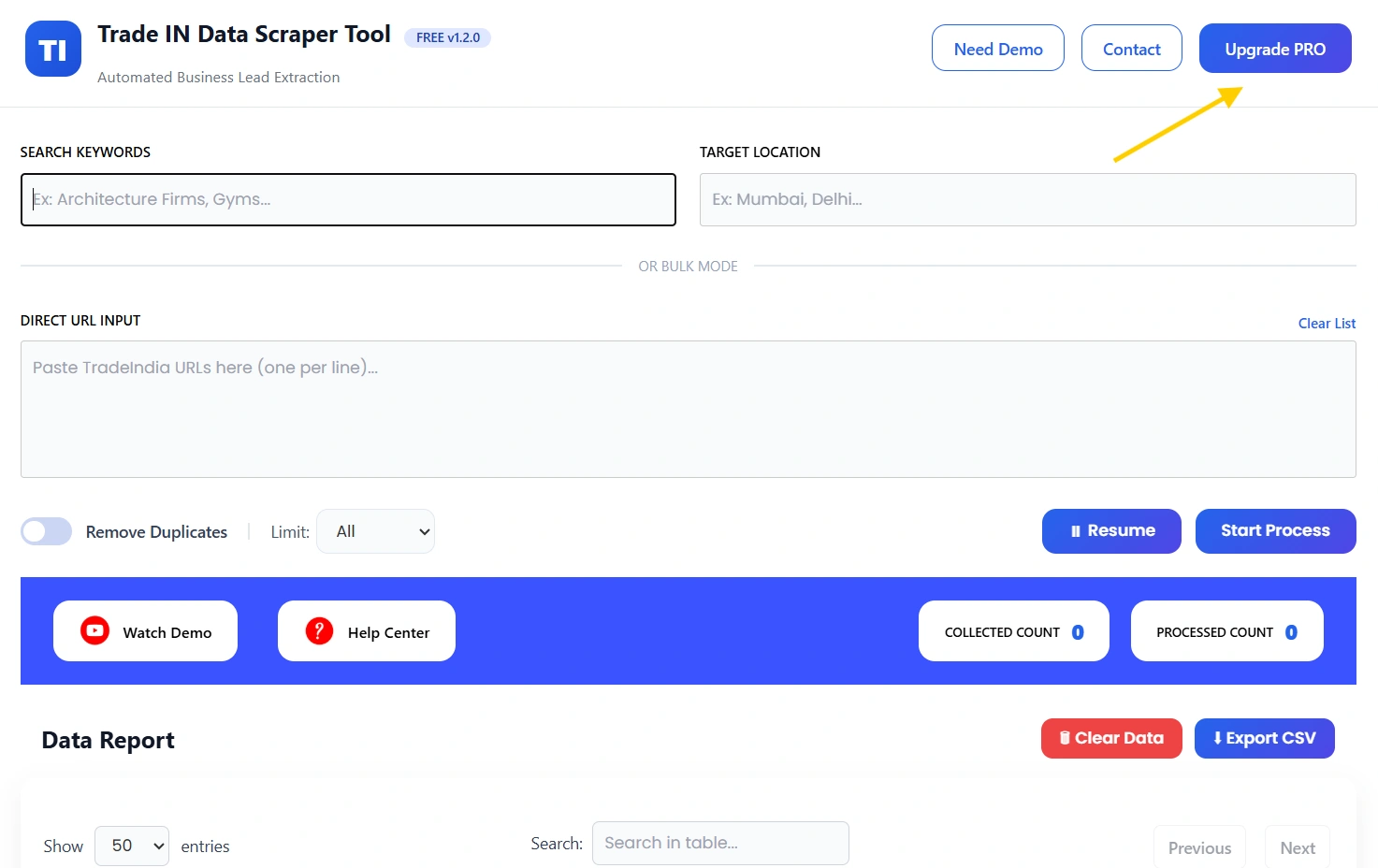Click the TI logo icon

pyautogui.click(x=52, y=48)
